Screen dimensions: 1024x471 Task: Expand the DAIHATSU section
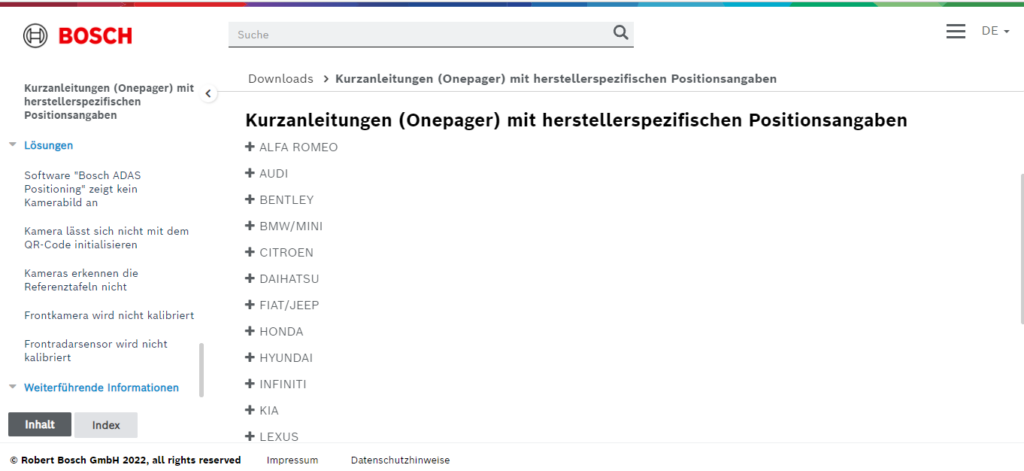pyautogui.click(x=282, y=279)
